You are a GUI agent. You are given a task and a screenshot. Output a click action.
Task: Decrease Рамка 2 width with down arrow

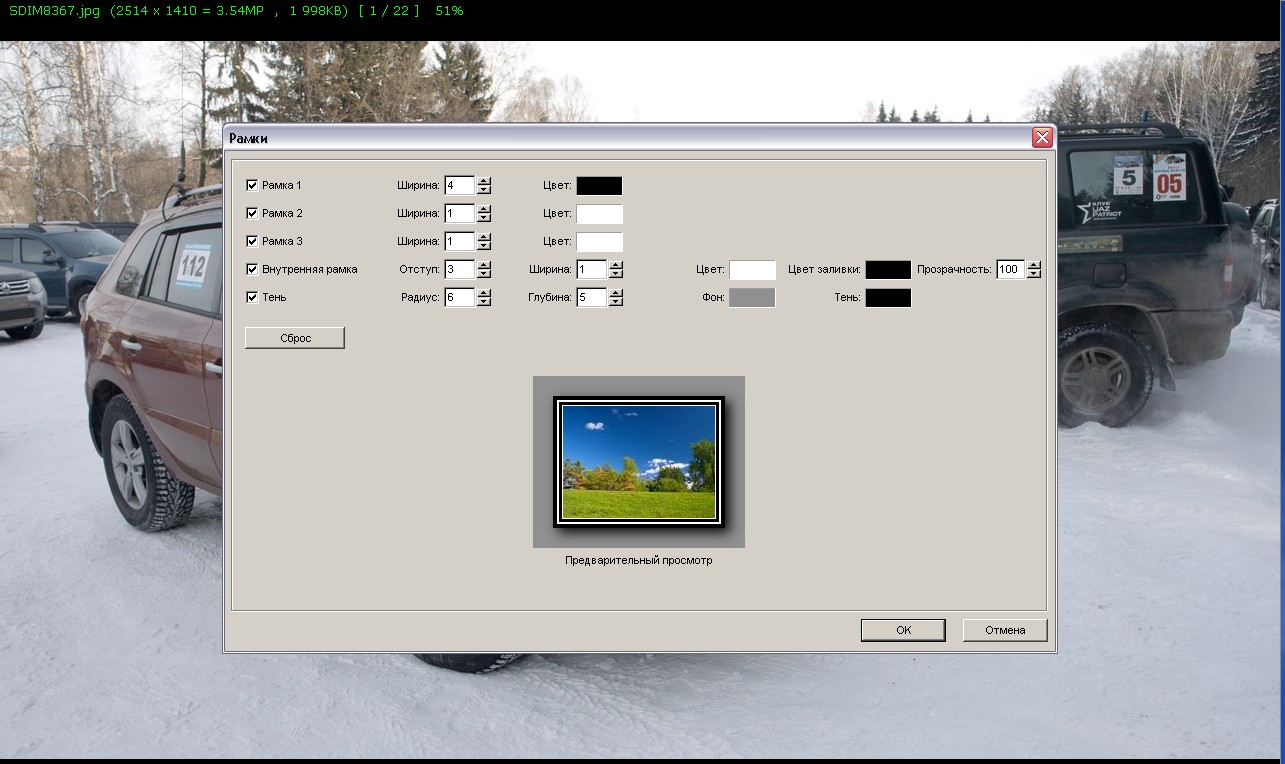(x=484, y=218)
